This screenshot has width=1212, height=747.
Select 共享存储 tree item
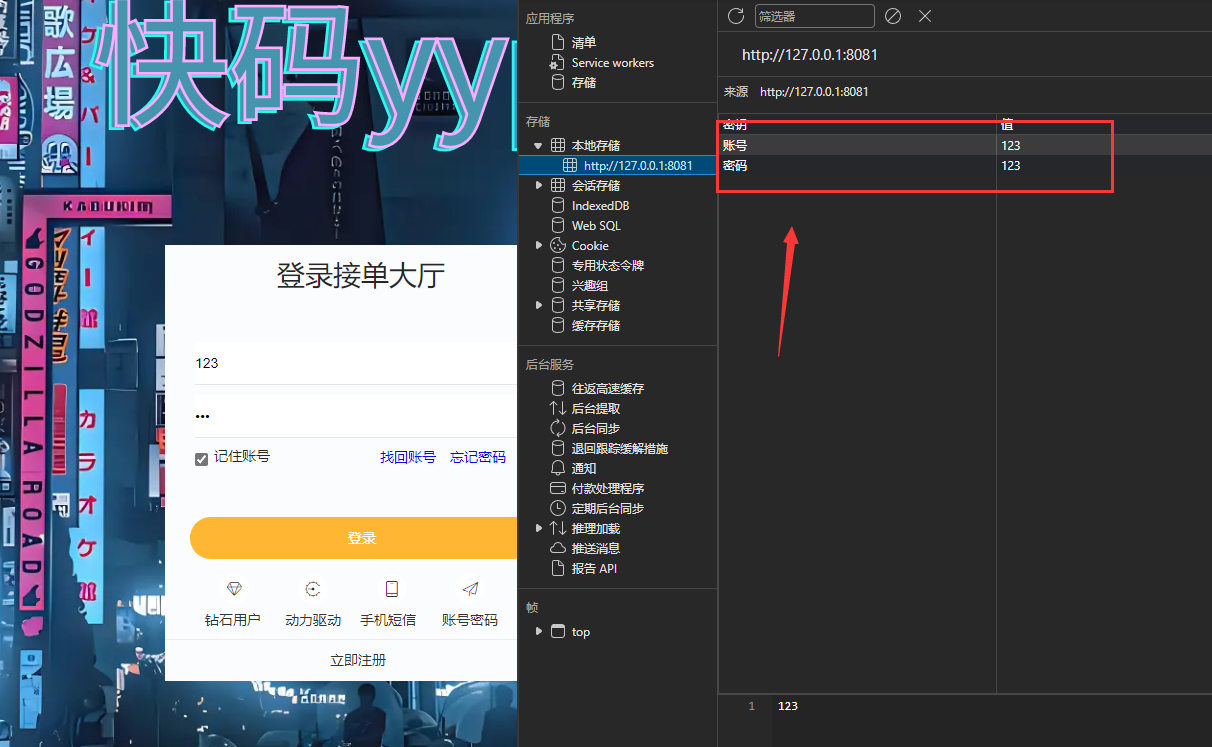pos(596,306)
